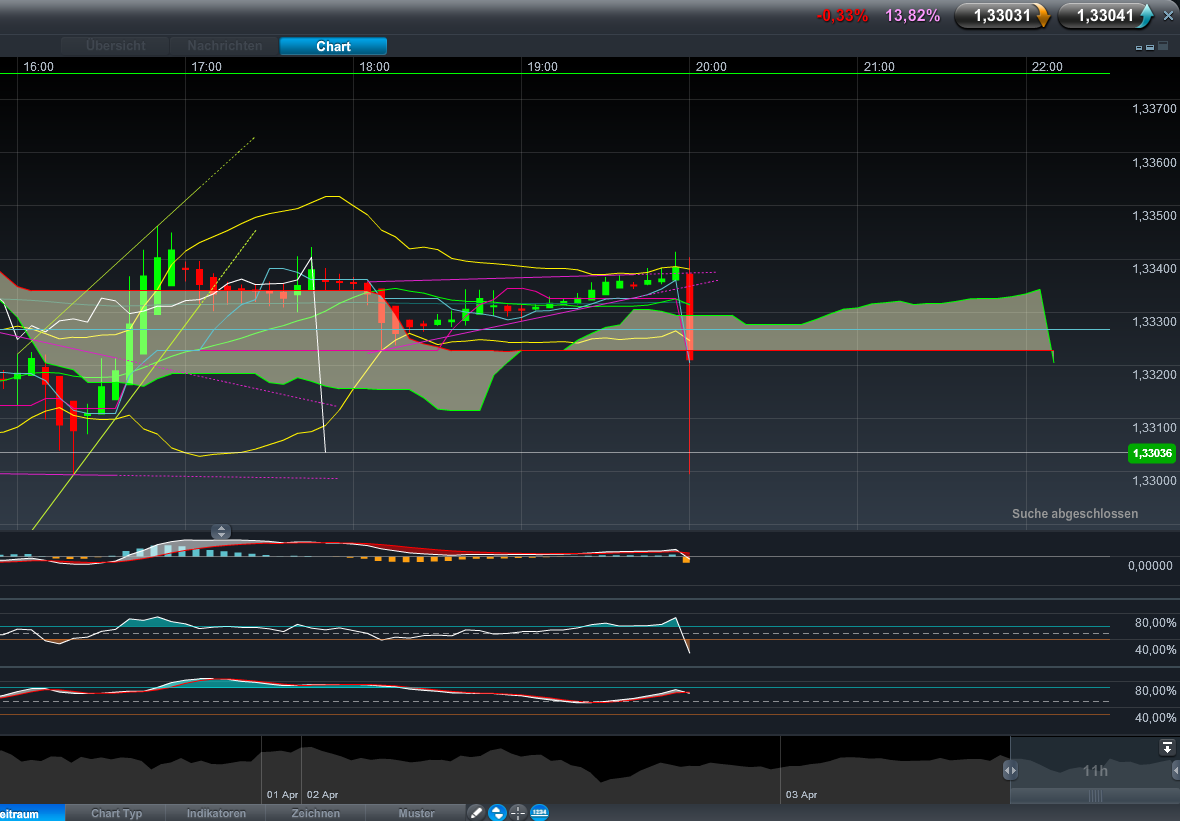
Task: Switch to the medium panel size icon
Action: click(1150, 47)
